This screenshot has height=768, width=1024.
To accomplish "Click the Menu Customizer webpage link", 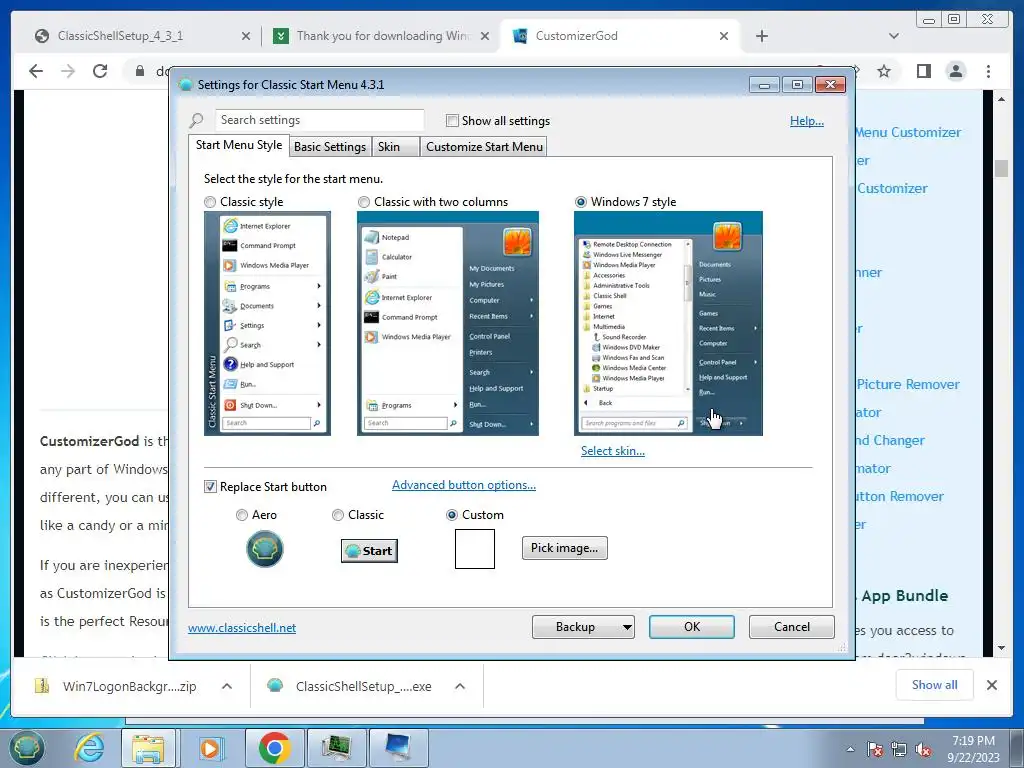I will (908, 132).
